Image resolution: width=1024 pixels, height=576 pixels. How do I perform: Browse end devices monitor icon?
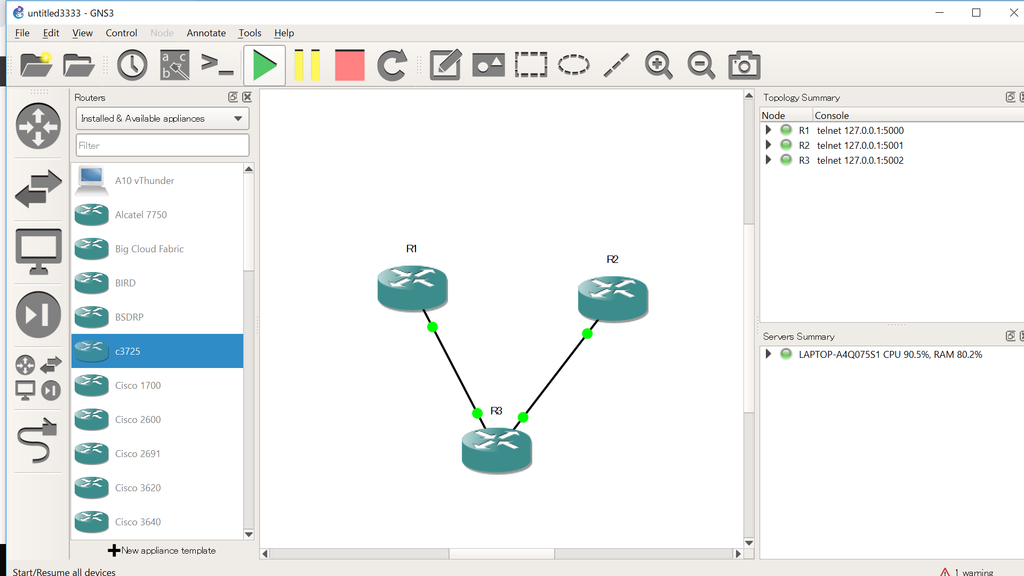pos(38,251)
